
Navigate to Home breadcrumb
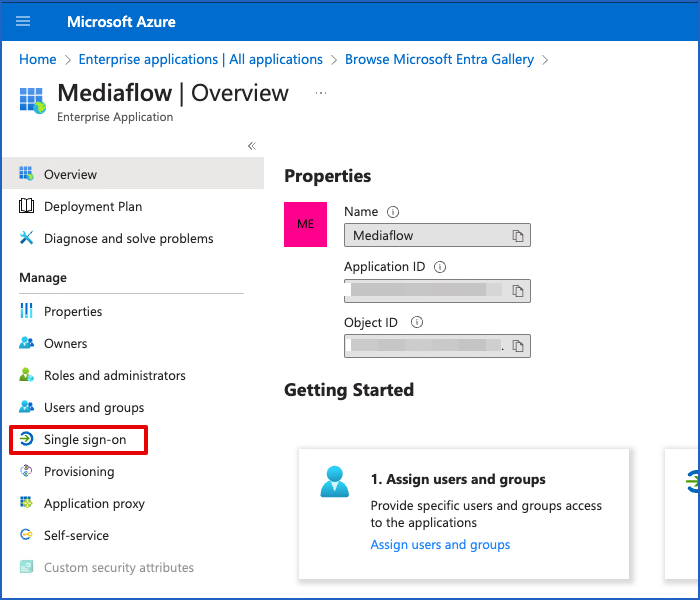pos(38,60)
